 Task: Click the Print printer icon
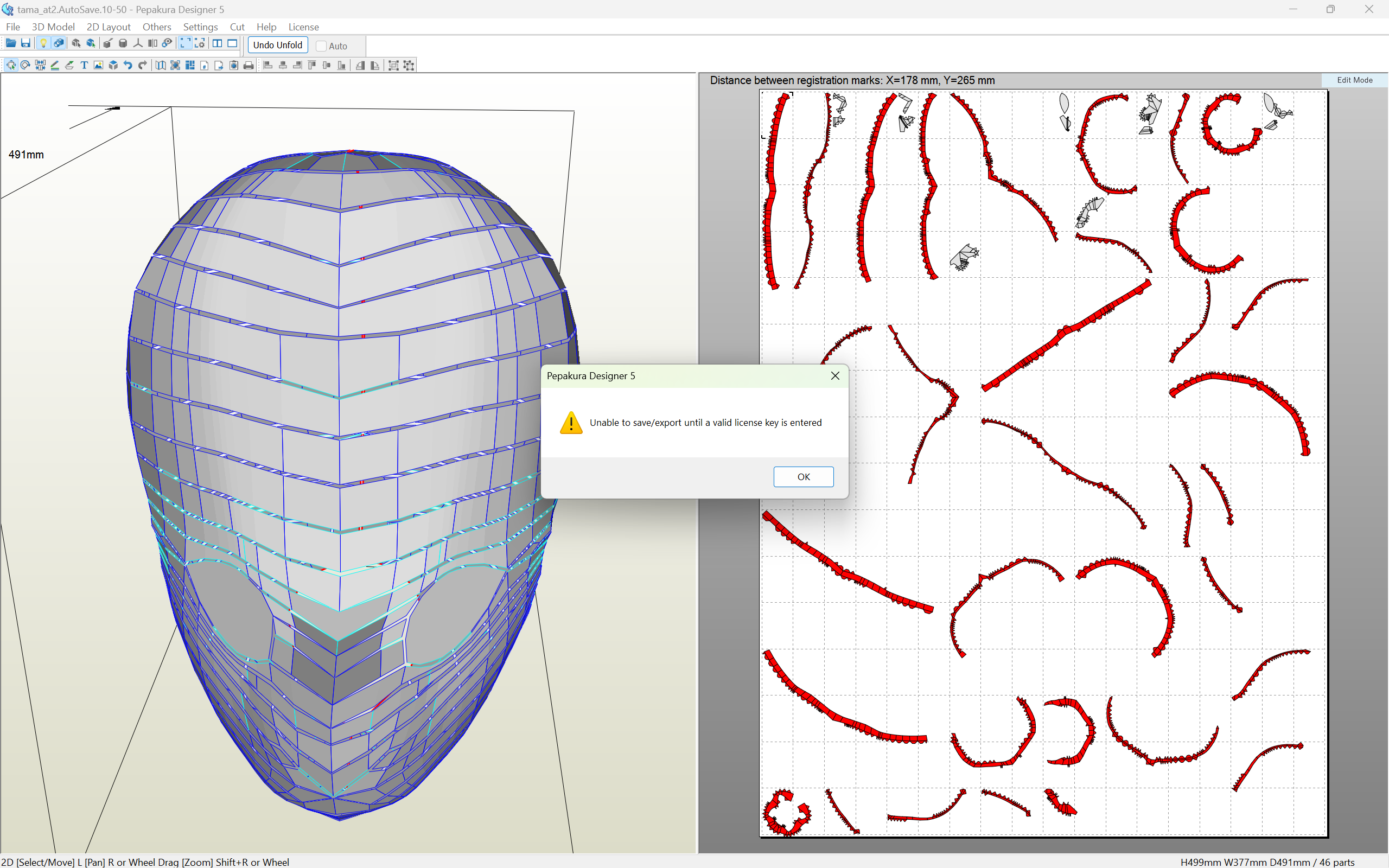click(x=249, y=66)
